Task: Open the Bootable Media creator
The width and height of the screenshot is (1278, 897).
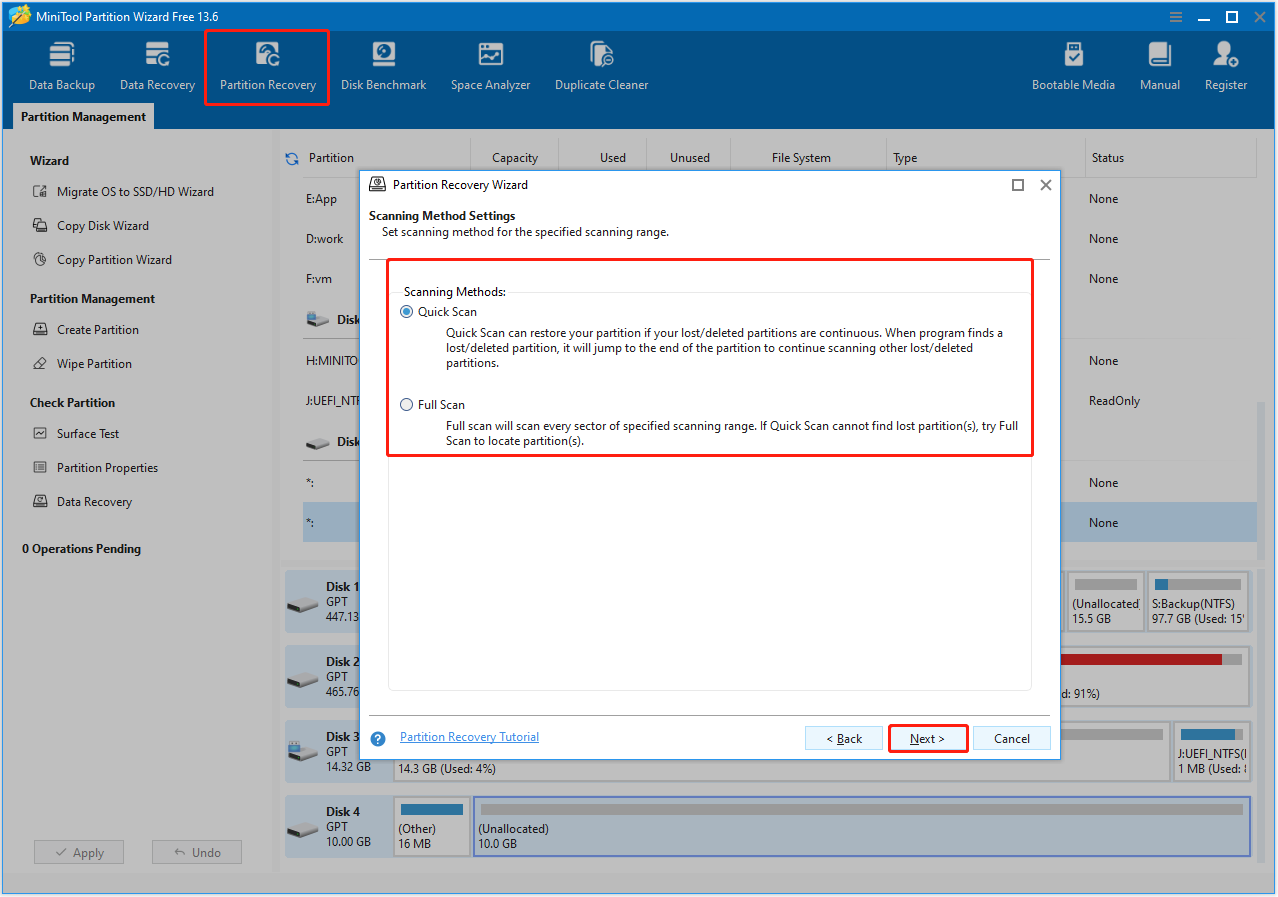Action: (1073, 63)
